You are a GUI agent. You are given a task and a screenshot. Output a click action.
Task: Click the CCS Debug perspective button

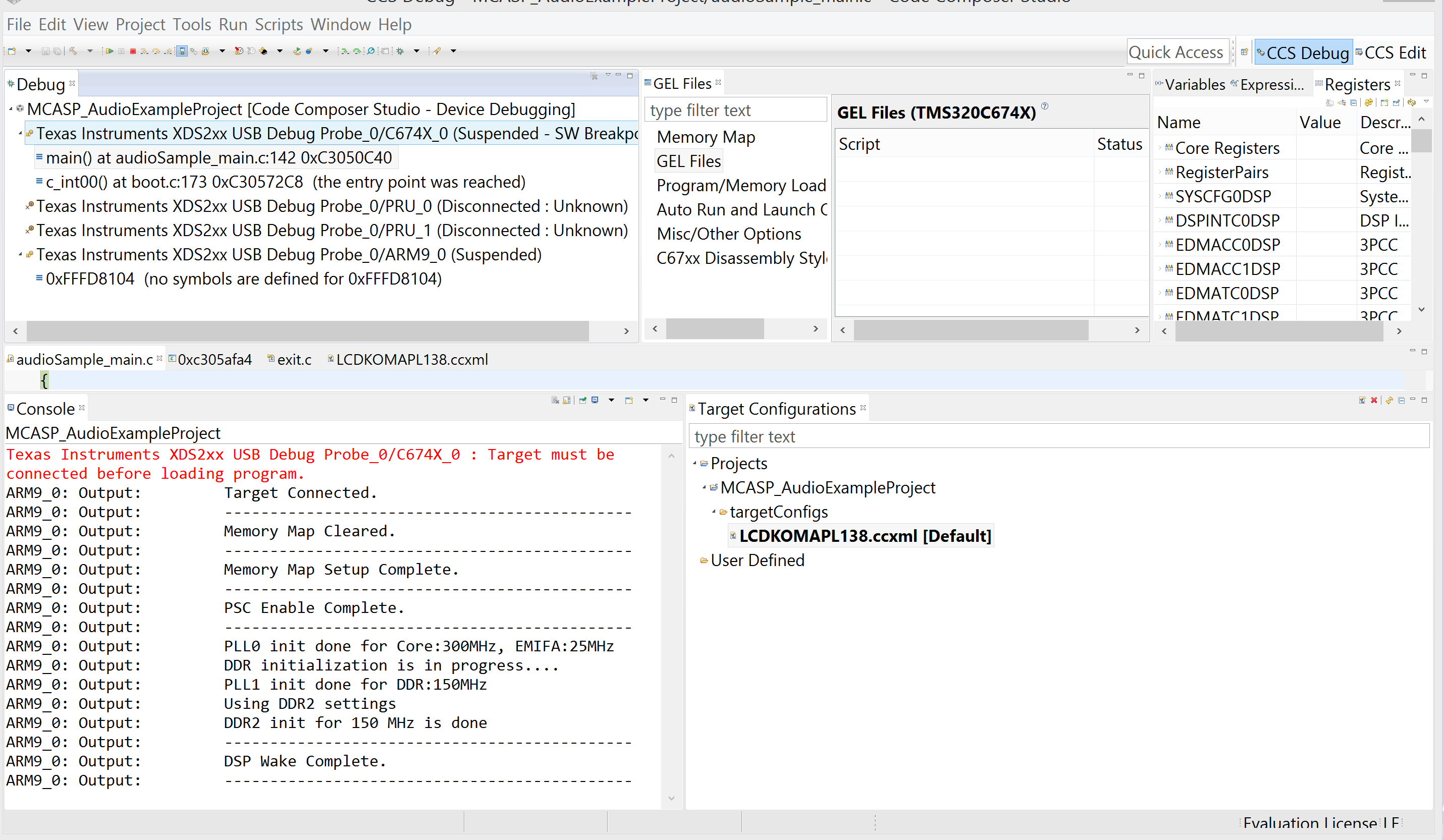pyautogui.click(x=1303, y=52)
